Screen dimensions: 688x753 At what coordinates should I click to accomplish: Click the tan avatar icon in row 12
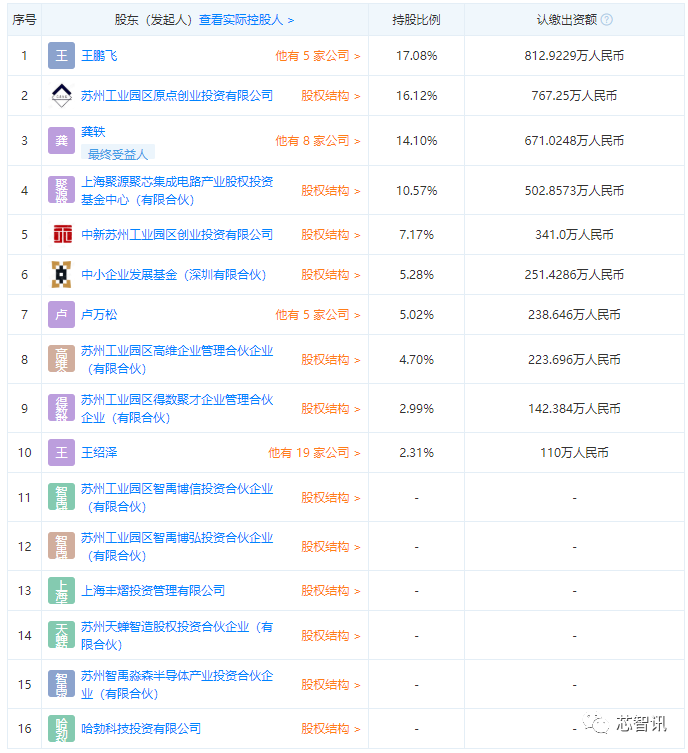coord(61,546)
